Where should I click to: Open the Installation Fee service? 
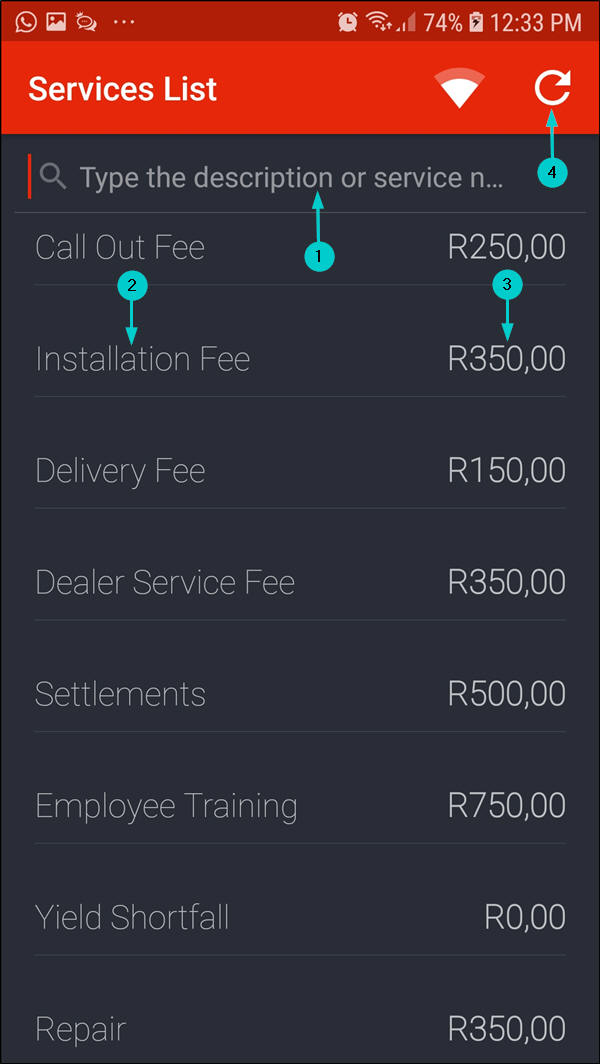pos(143,359)
